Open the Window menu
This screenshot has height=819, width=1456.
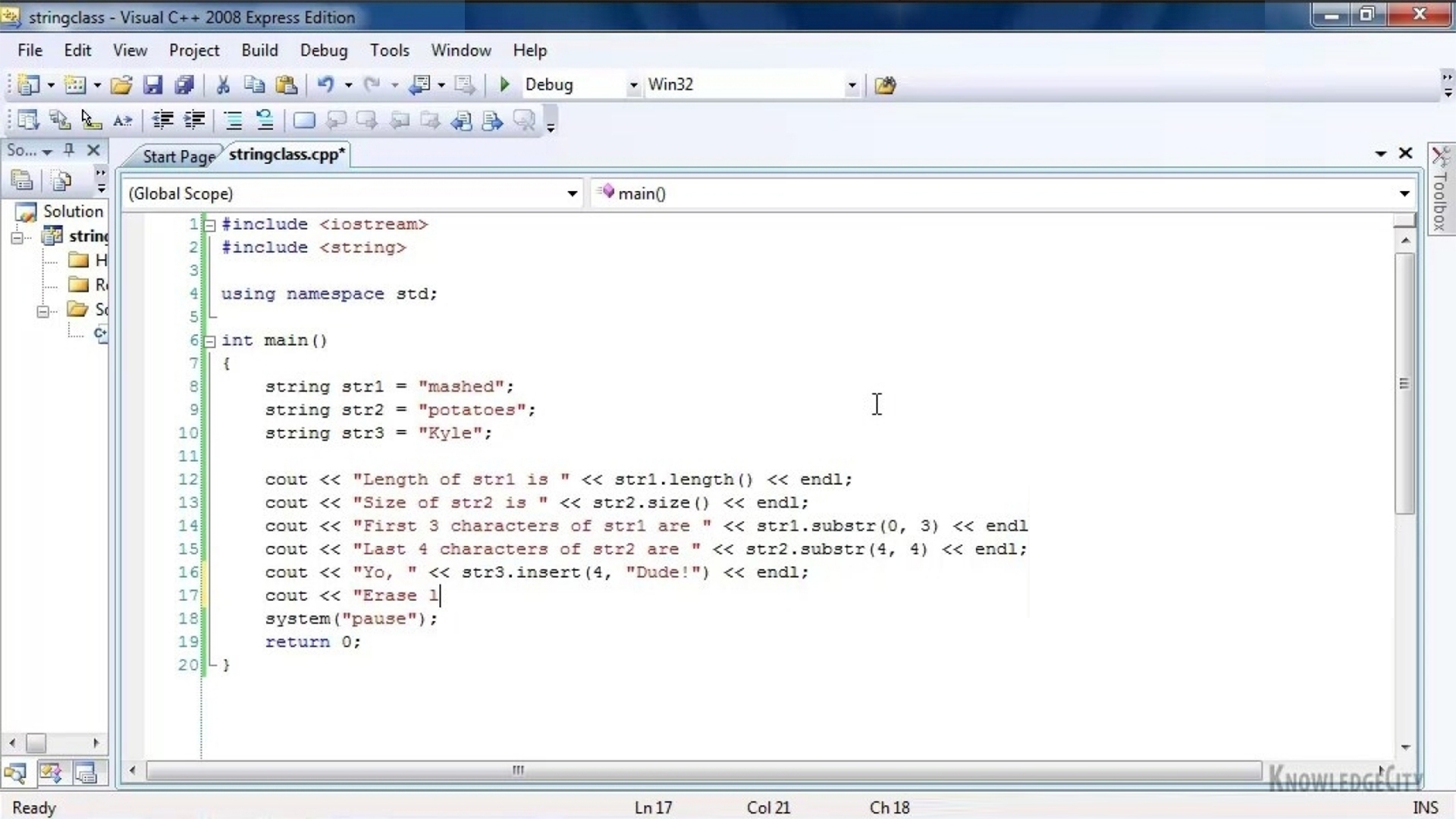[x=461, y=50]
